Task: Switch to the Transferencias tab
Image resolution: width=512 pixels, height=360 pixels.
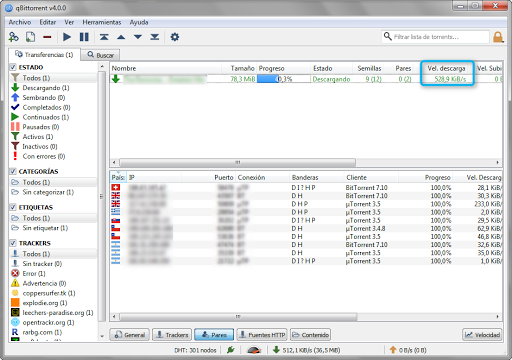Action: pos(44,55)
